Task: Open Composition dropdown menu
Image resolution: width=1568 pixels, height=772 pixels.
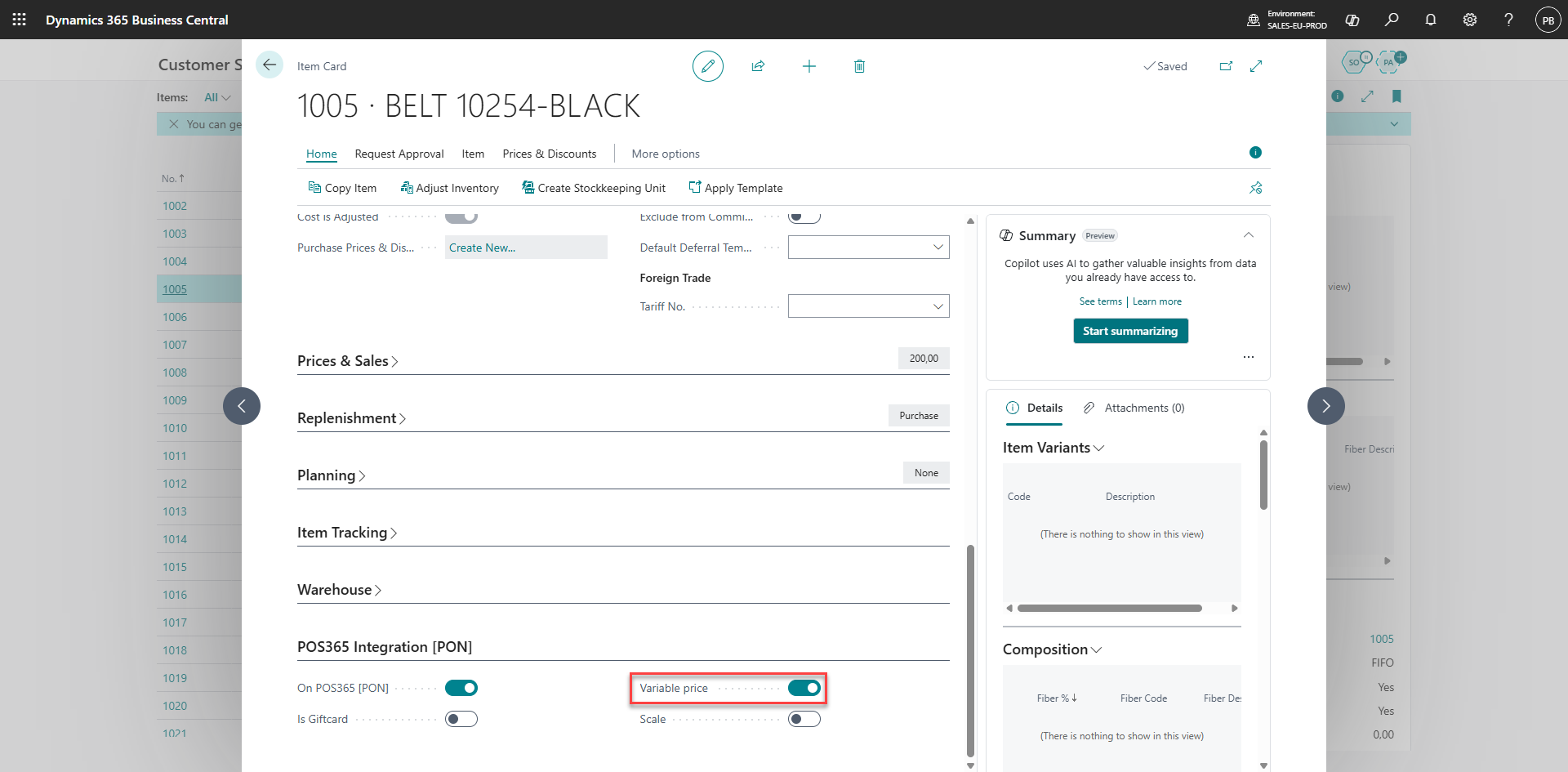Action: click(1052, 649)
